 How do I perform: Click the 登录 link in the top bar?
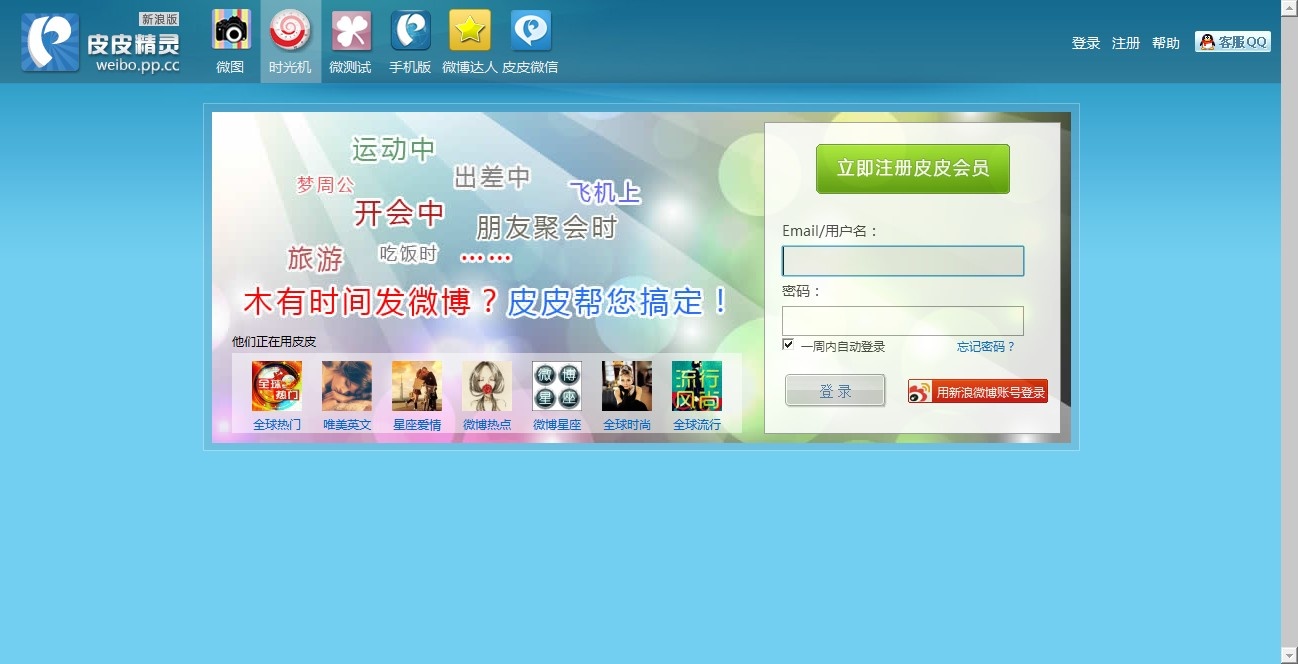1086,43
